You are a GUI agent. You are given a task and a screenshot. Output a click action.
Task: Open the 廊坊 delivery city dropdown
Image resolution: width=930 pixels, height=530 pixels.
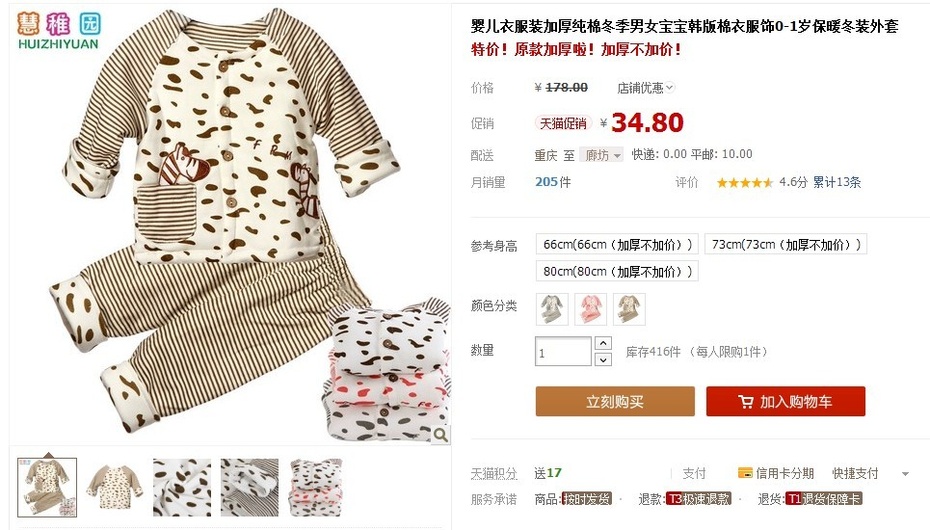(601, 155)
